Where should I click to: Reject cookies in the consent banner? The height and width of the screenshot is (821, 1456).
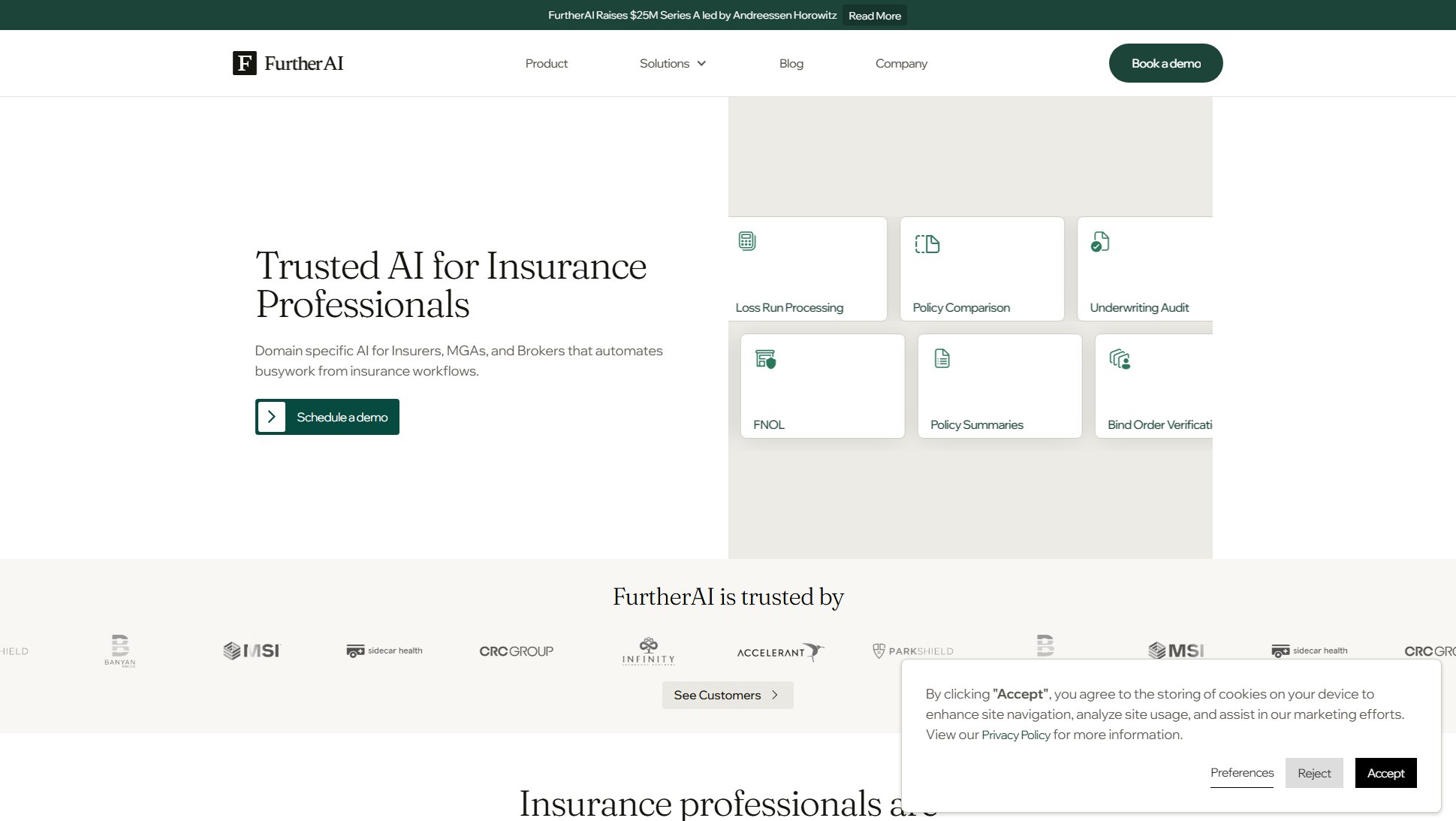click(1313, 773)
